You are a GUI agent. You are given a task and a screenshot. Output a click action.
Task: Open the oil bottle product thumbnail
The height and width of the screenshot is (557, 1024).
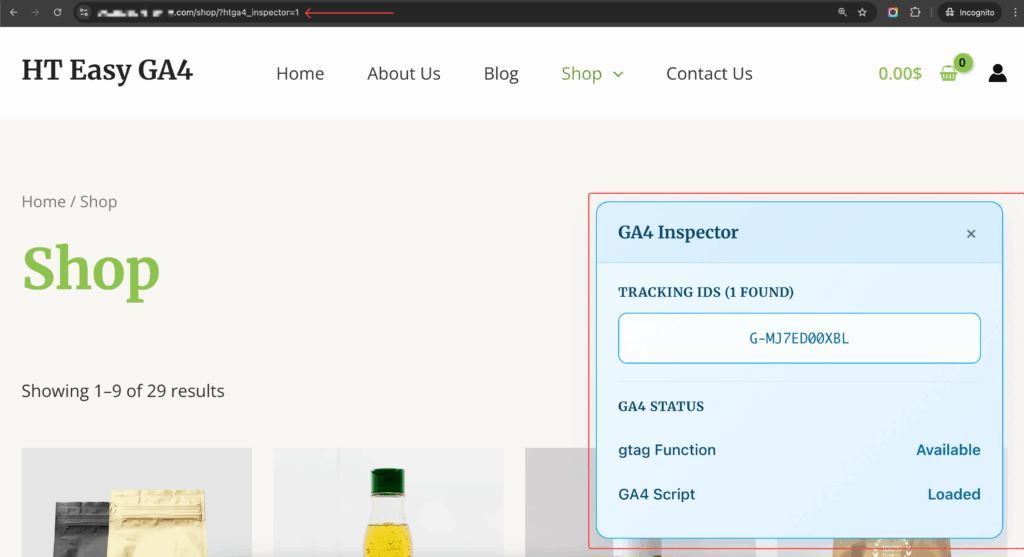click(389, 502)
